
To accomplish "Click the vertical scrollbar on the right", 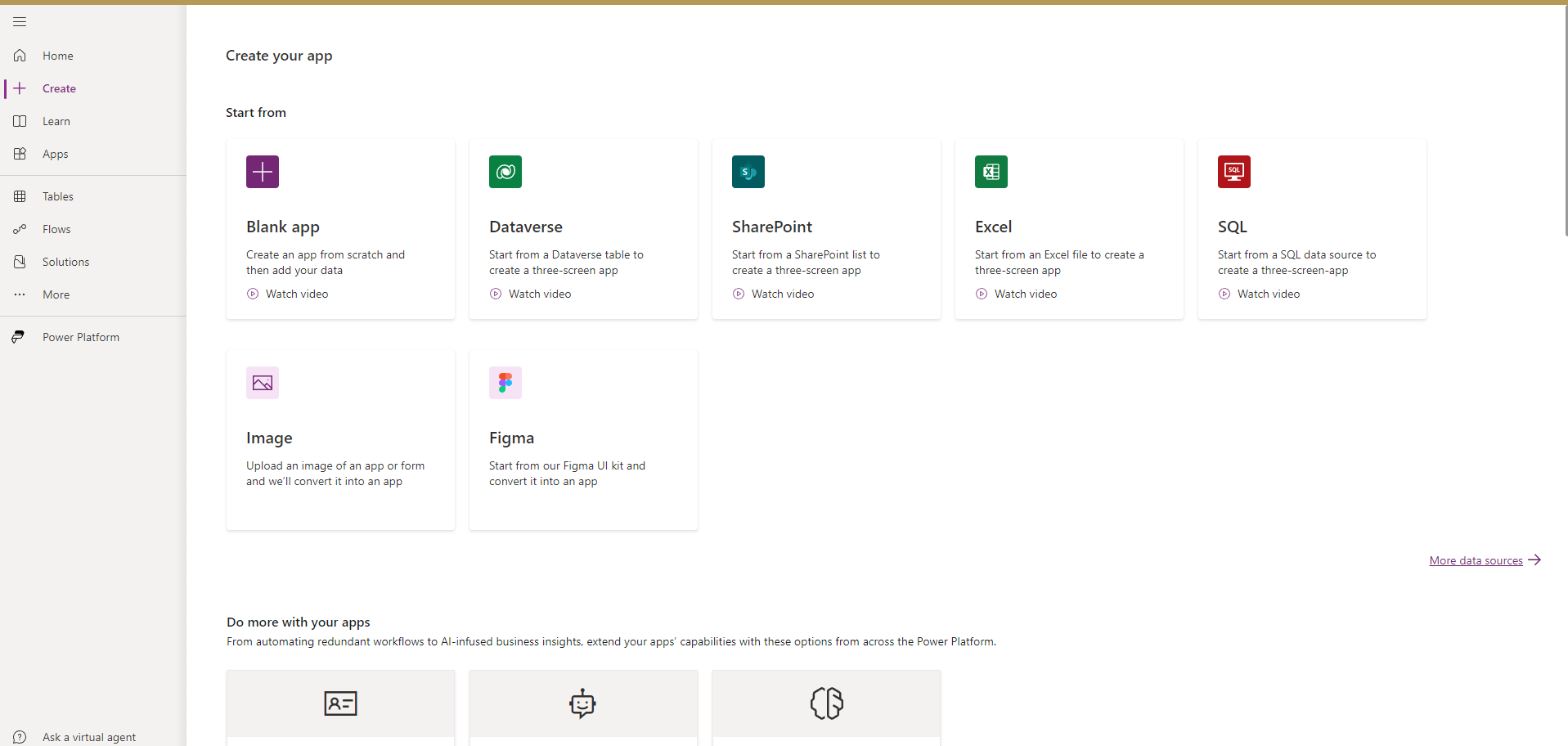I will pyautogui.click(x=1564, y=123).
